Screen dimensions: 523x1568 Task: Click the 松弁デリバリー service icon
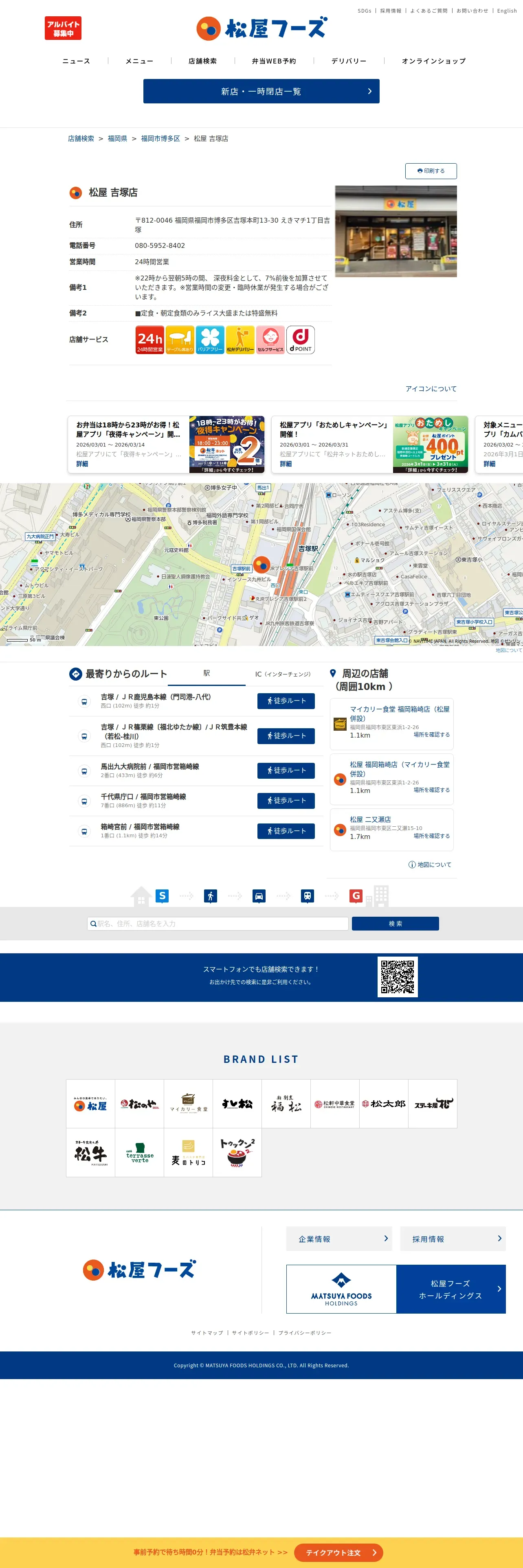pos(240,339)
